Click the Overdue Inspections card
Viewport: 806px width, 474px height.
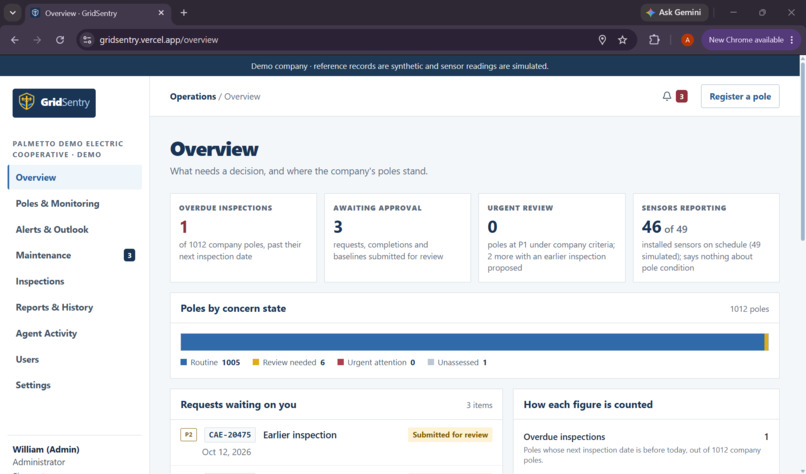click(x=243, y=238)
